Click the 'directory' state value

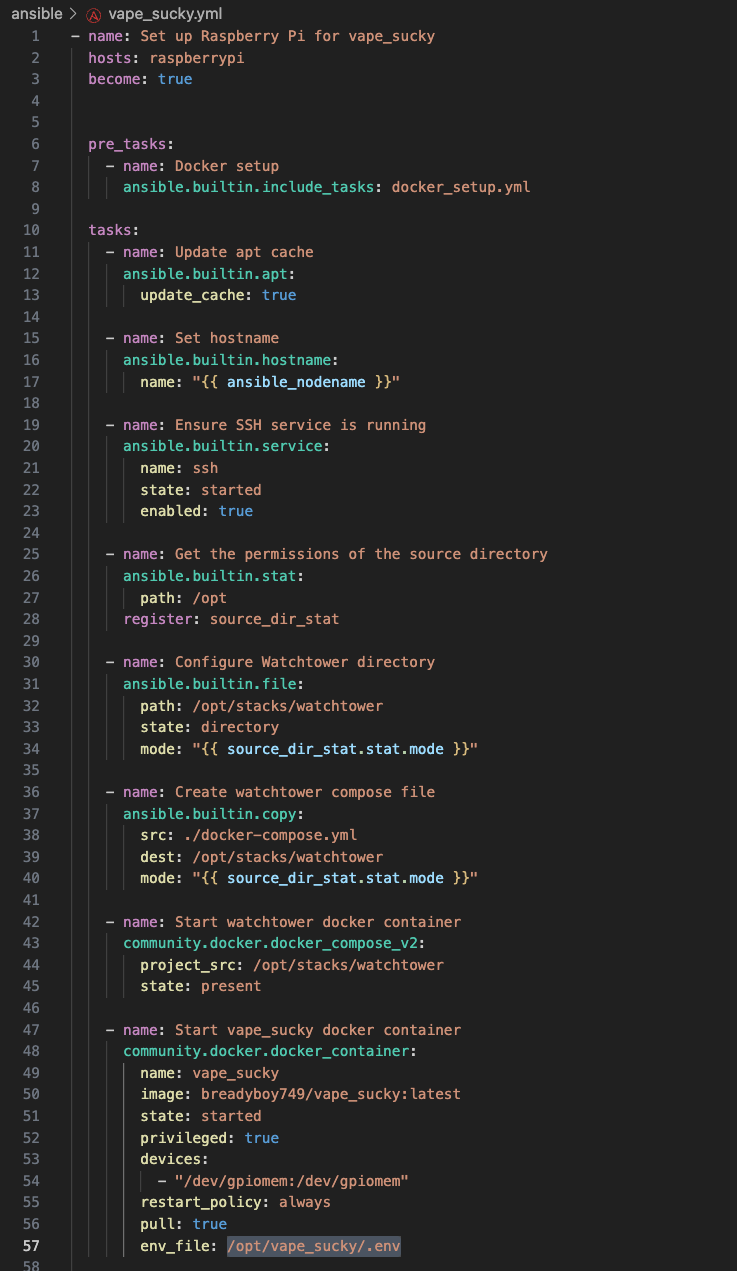240,727
